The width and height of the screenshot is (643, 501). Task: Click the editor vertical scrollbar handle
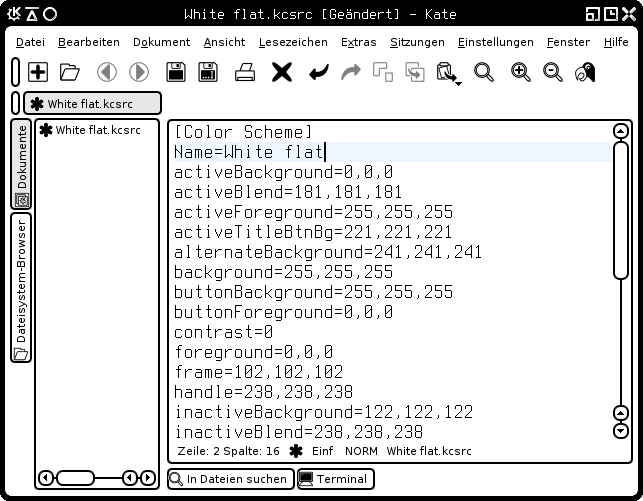pyautogui.click(x=620, y=210)
